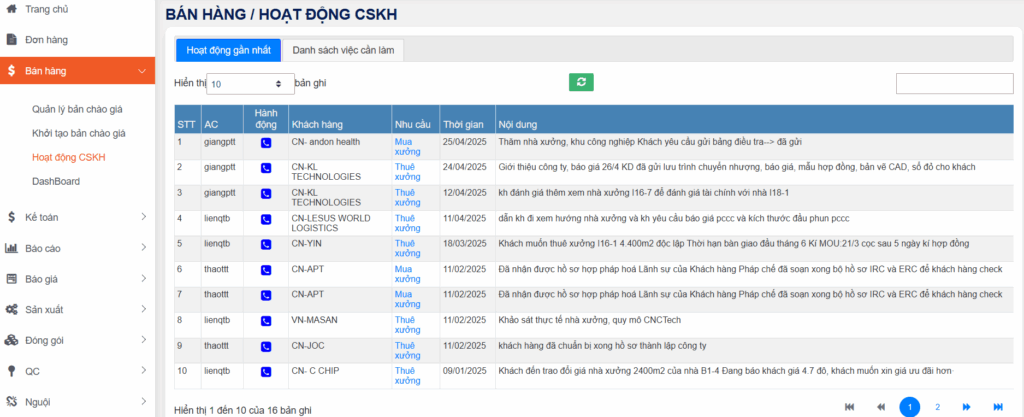Open Quản lý bản chào giá menu item
The image size is (1024, 417).
[78, 109]
